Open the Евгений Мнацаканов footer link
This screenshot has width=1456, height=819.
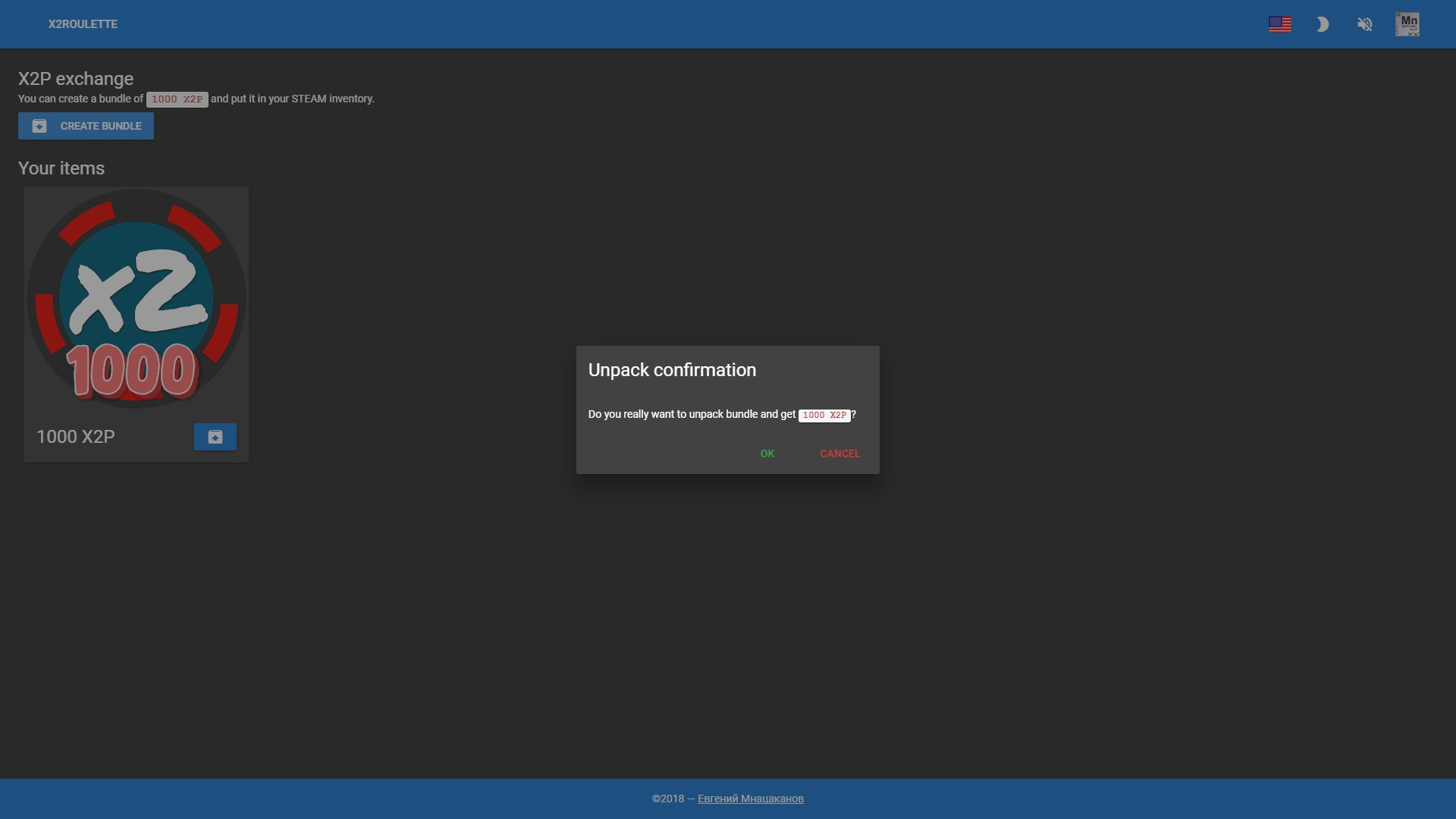pos(750,799)
